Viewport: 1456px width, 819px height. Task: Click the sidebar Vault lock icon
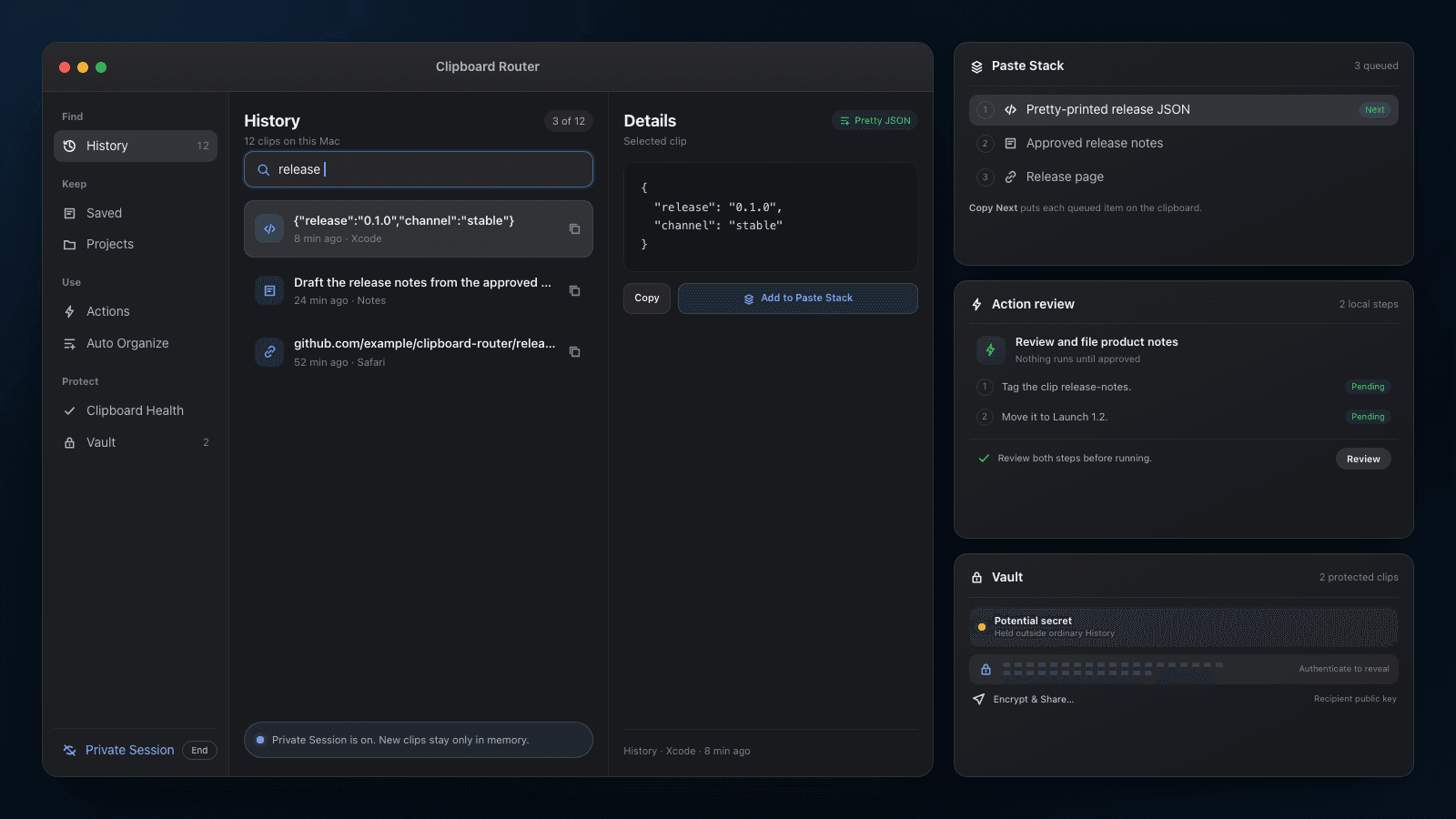click(69, 442)
